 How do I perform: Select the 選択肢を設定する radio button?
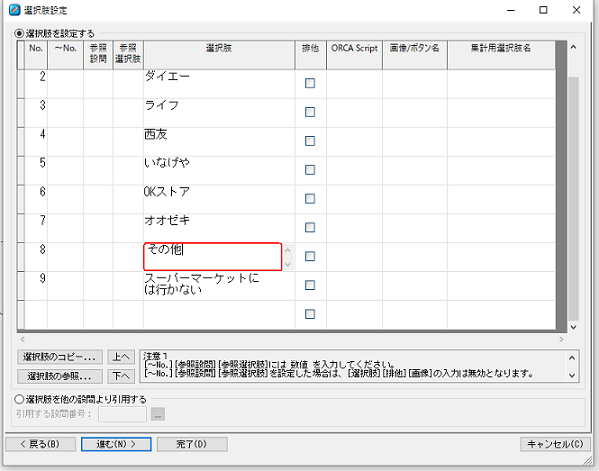pos(19,34)
